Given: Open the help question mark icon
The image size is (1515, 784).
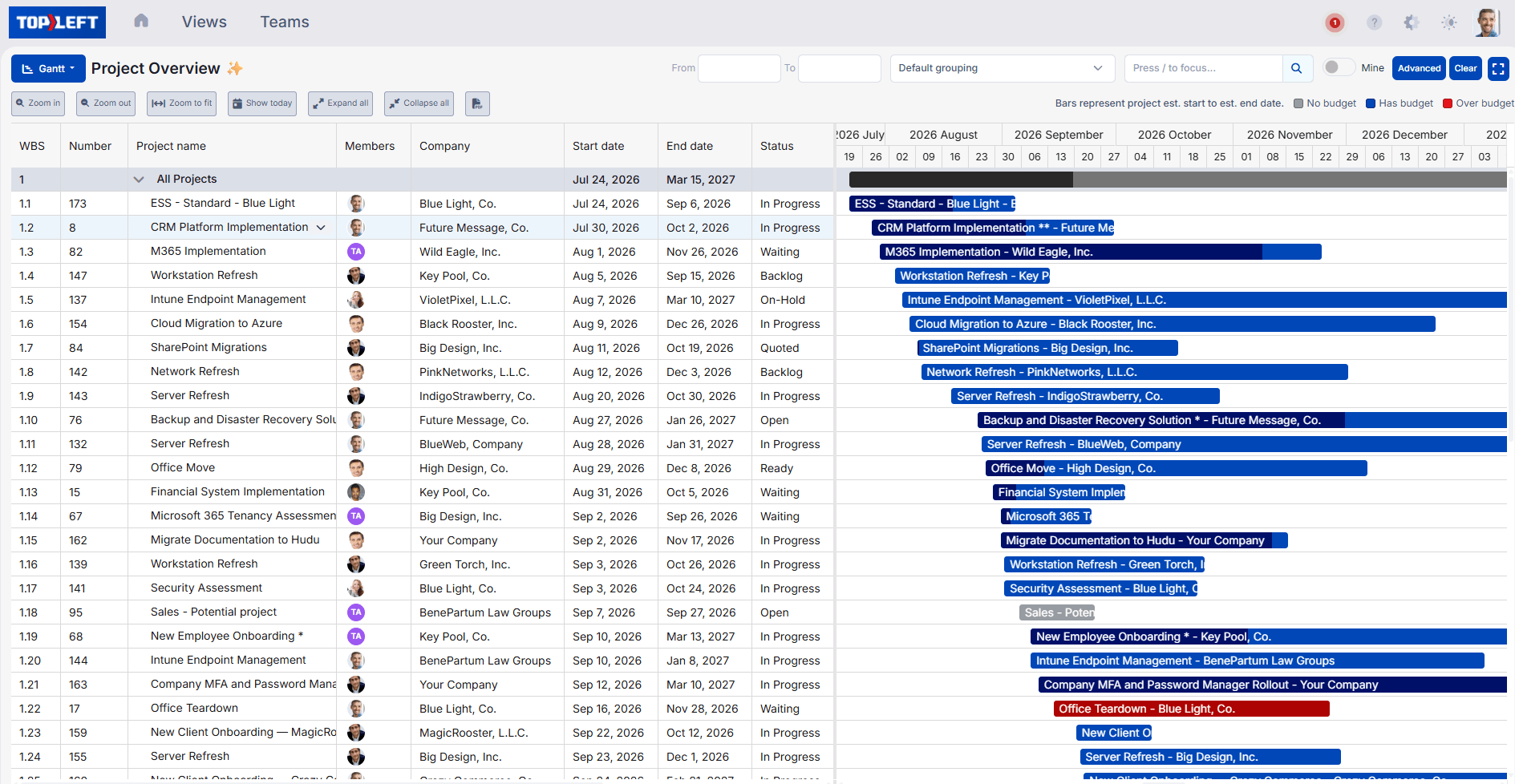Looking at the screenshot, I should coord(1374,22).
